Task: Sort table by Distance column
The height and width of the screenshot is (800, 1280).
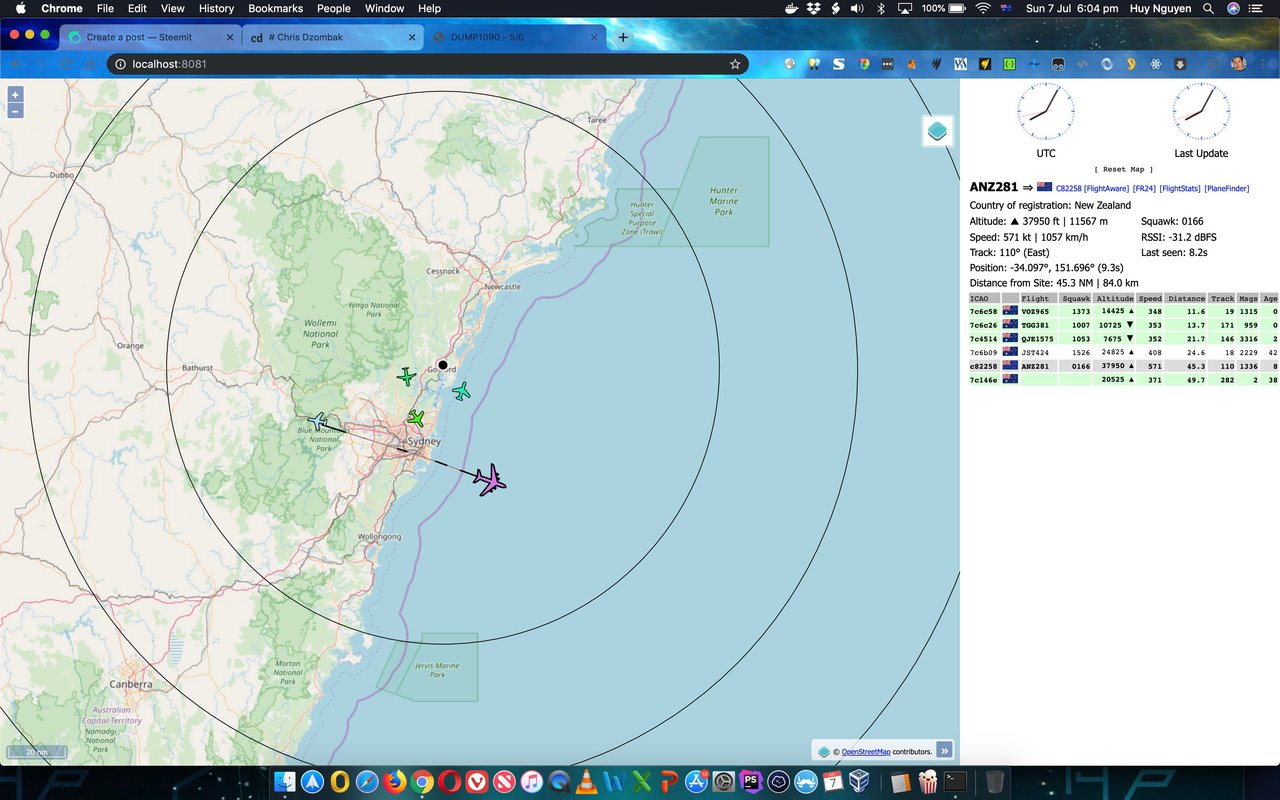Action: (x=1186, y=298)
